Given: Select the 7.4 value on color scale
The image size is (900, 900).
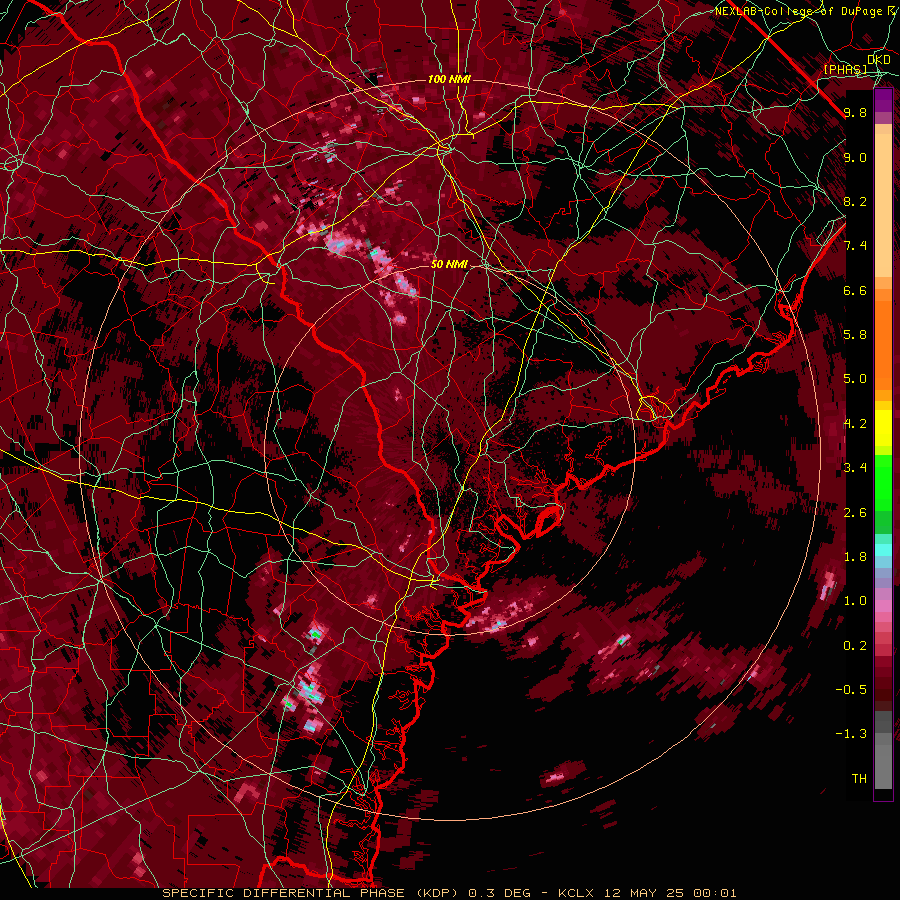Looking at the screenshot, I should point(855,246).
